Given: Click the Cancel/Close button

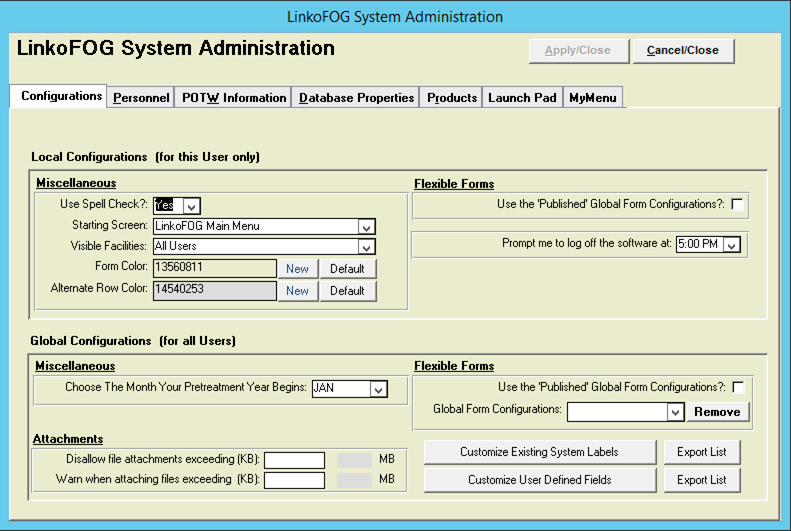Looking at the screenshot, I should 683,50.
